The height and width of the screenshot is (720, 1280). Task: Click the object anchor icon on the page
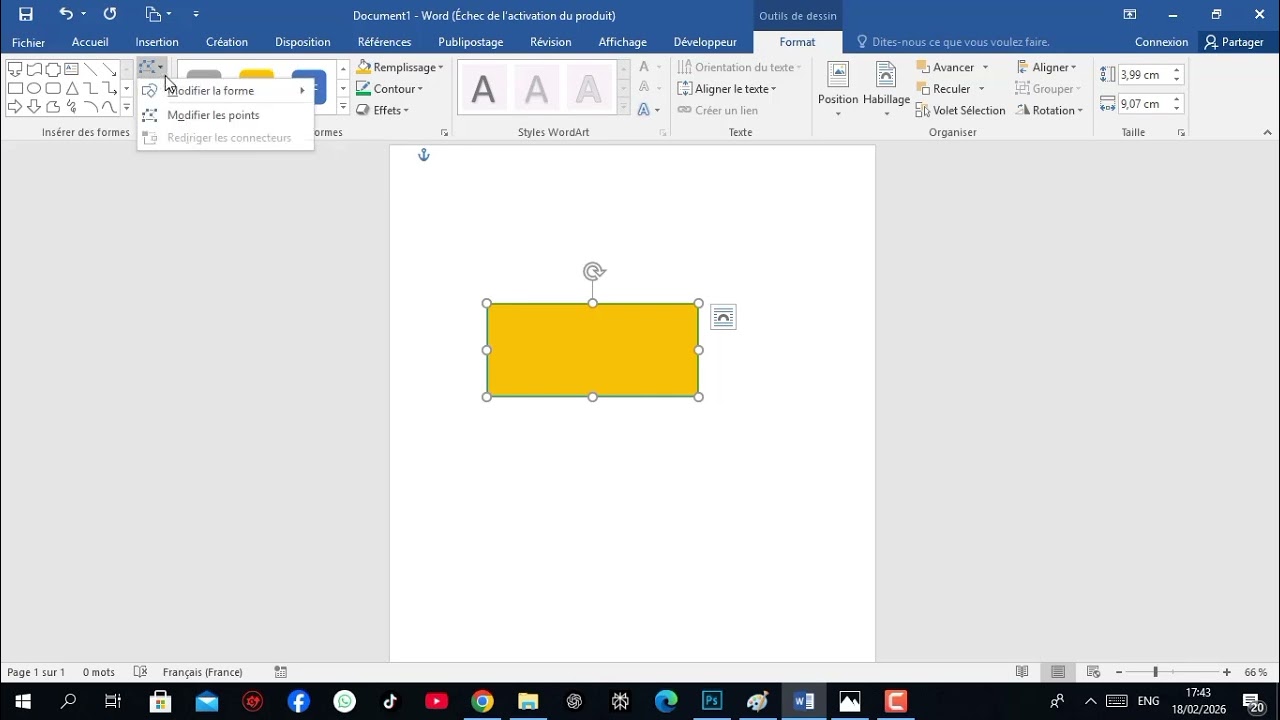(424, 155)
